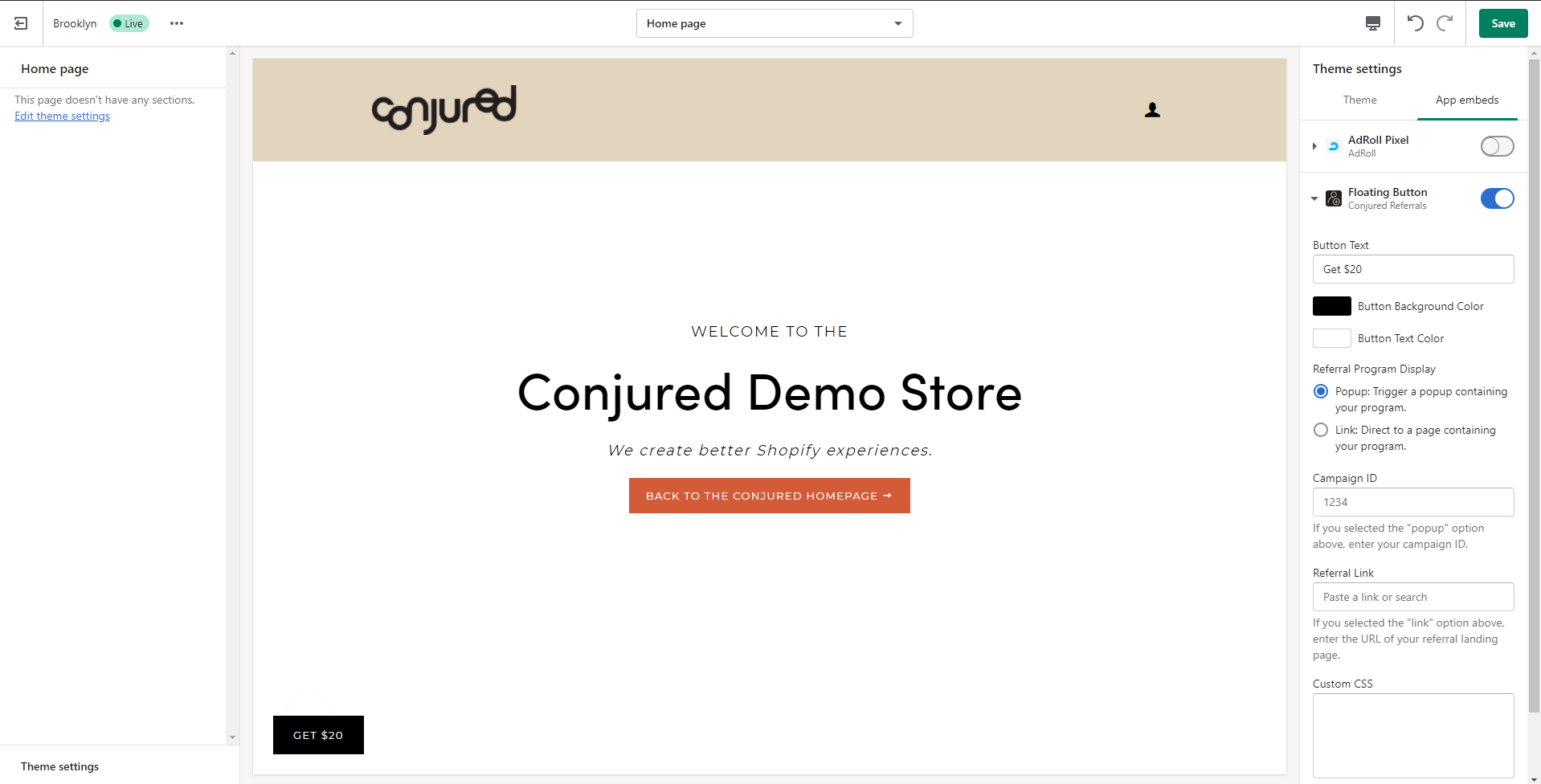The image size is (1541, 784).
Task: Expand the AdRoll Pixel settings
Action: pyautogui.click(x=1314, y=146)
